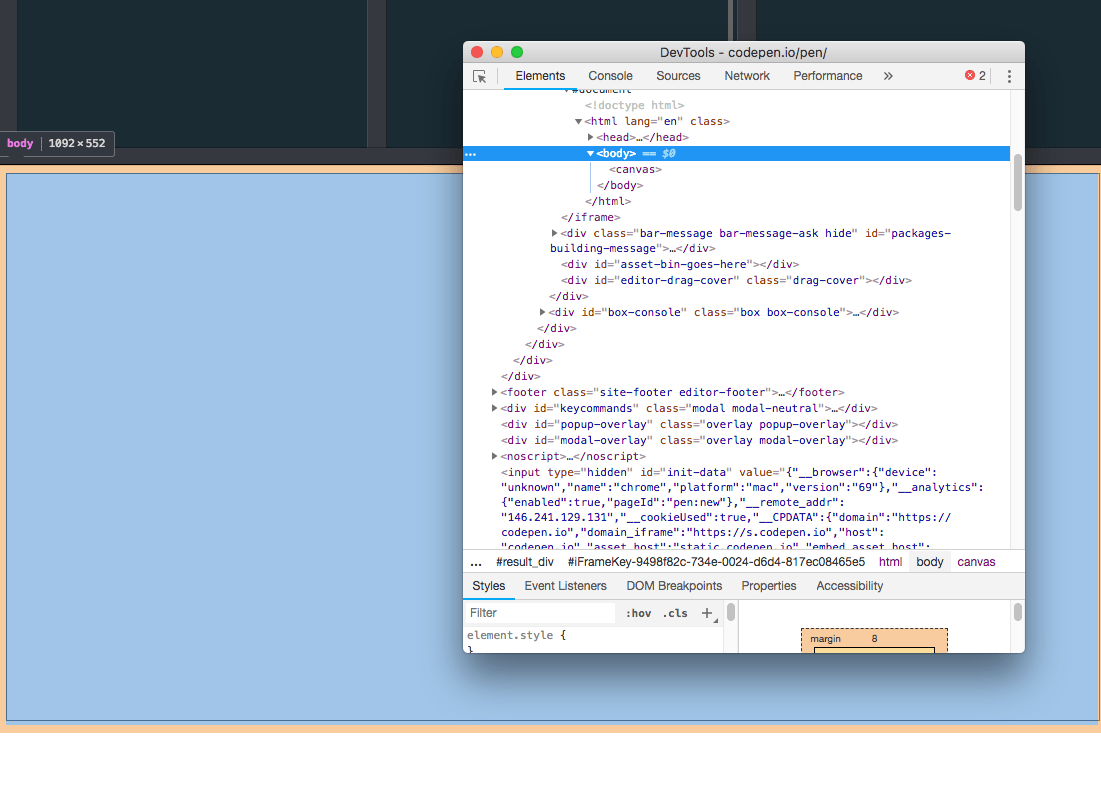Select the inspect element cursor tool
The image size is (1101, 789).
coord(481,75)
